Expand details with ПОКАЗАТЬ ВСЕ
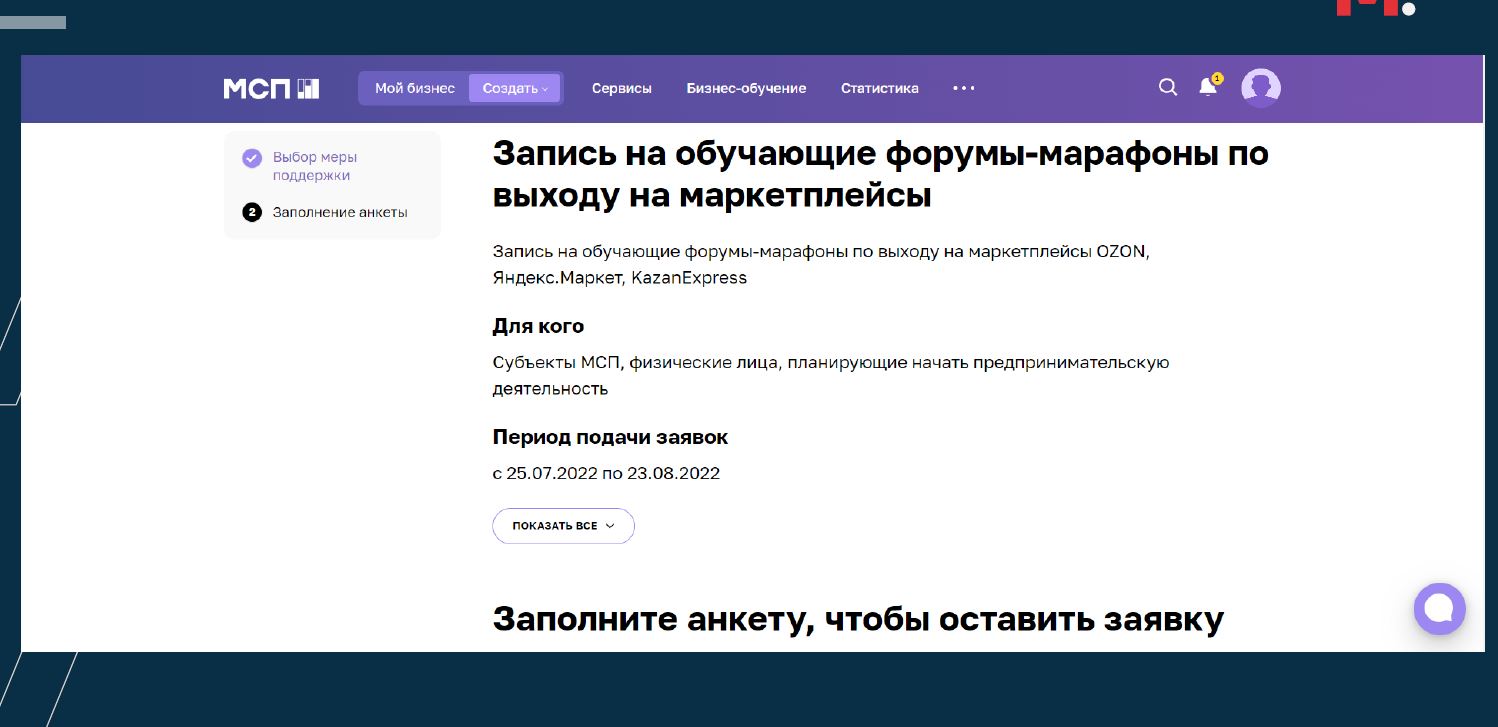This screenshot has height=727, width=1498. pos(563,526)
